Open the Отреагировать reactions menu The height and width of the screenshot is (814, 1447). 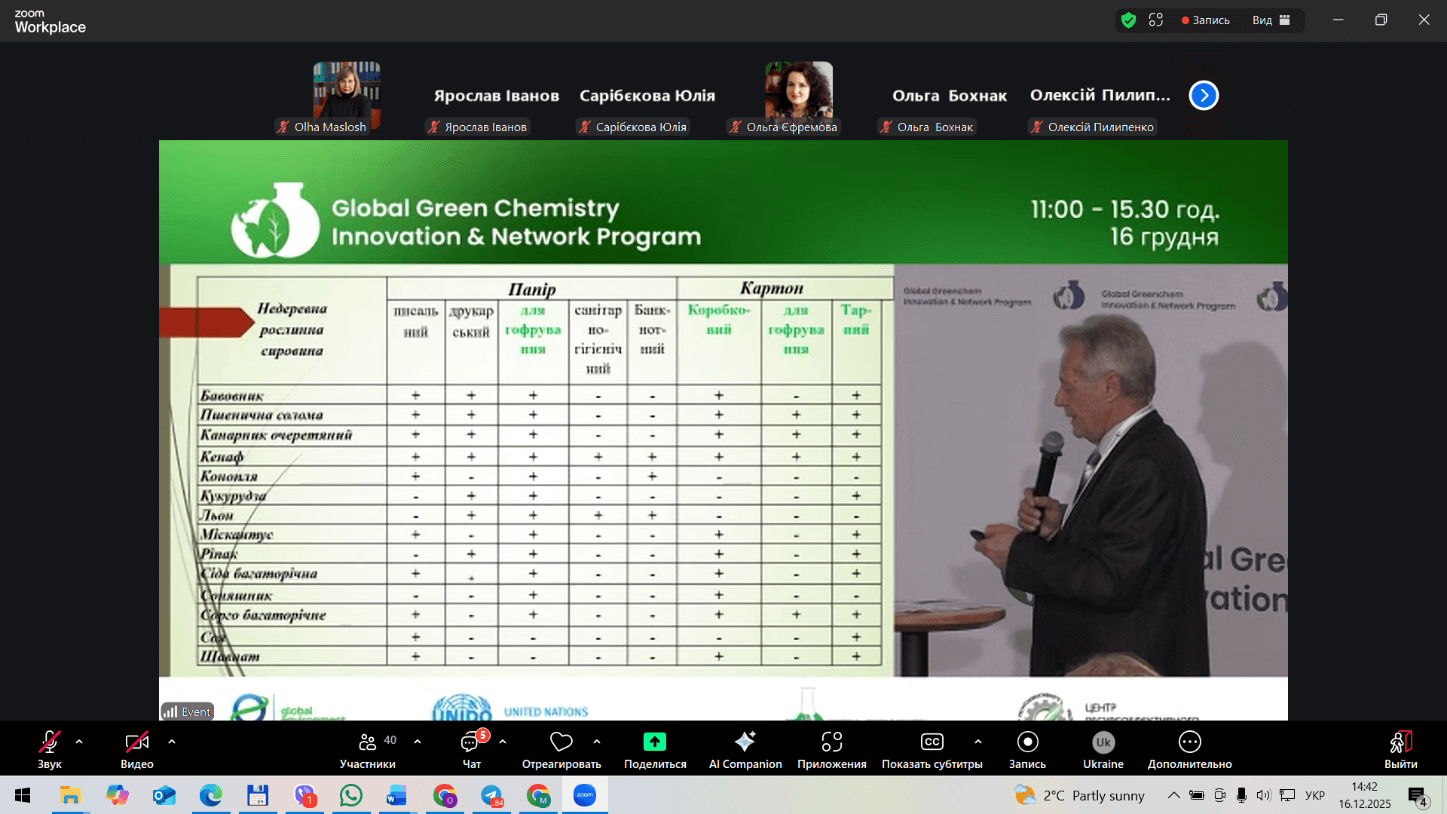561,743
